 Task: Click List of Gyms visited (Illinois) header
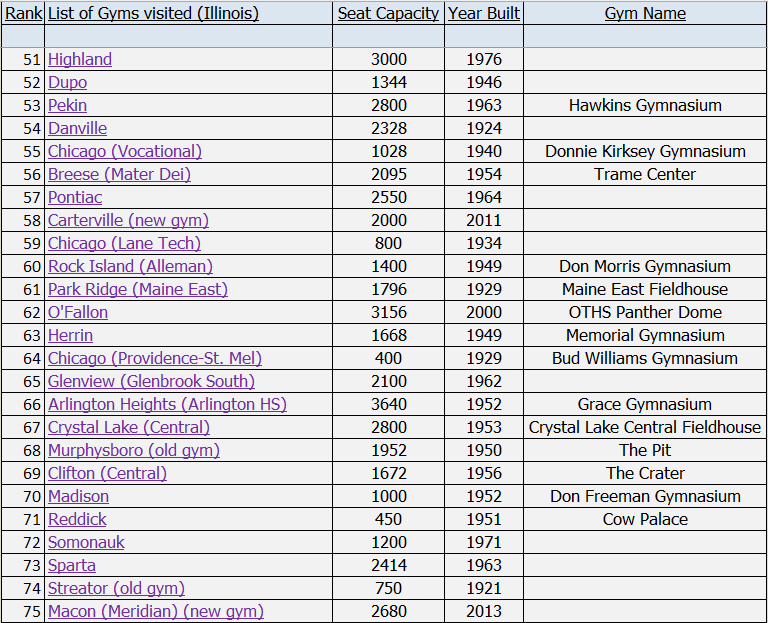point(189,13)
